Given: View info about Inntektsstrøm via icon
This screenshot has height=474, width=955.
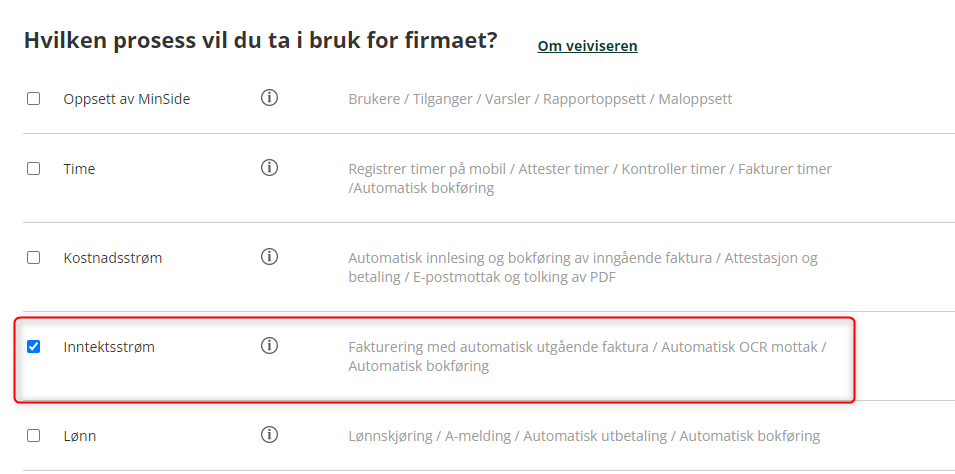Looking at the screenshot, I should (x=269, y=345).
